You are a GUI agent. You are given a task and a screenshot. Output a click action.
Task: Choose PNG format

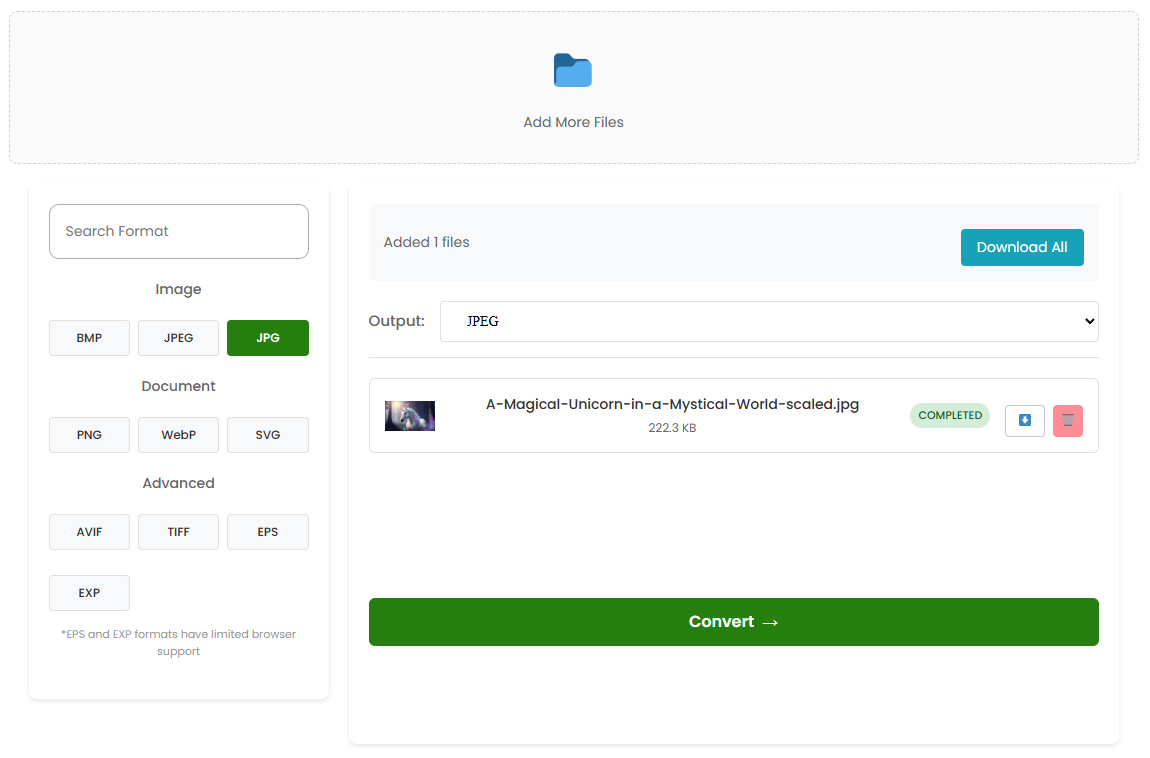click(x=89, y=435)
